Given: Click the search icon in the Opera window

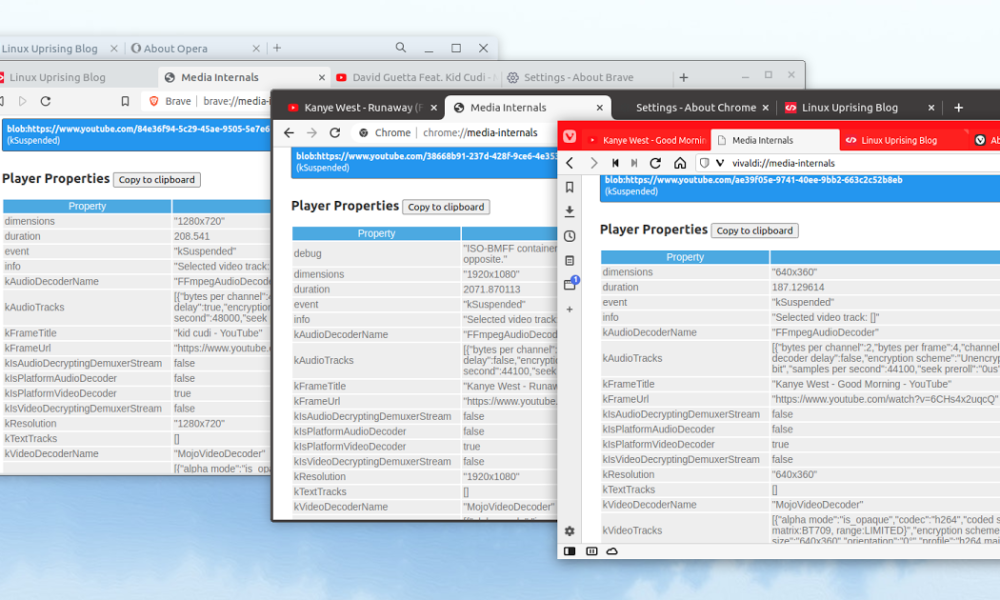Looking at the screenshot, I should coord(401,48).
